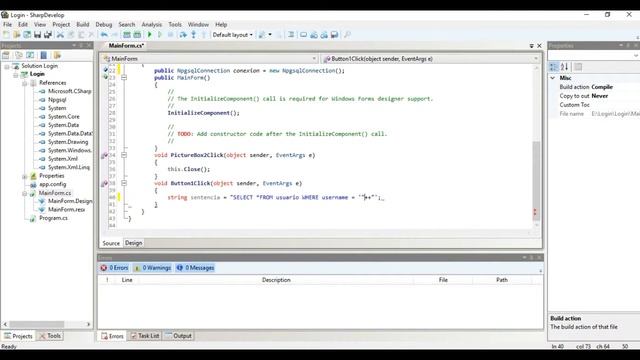640x360 pixels.
Task: Open the Debug menu
Action: tap(104, 24)
